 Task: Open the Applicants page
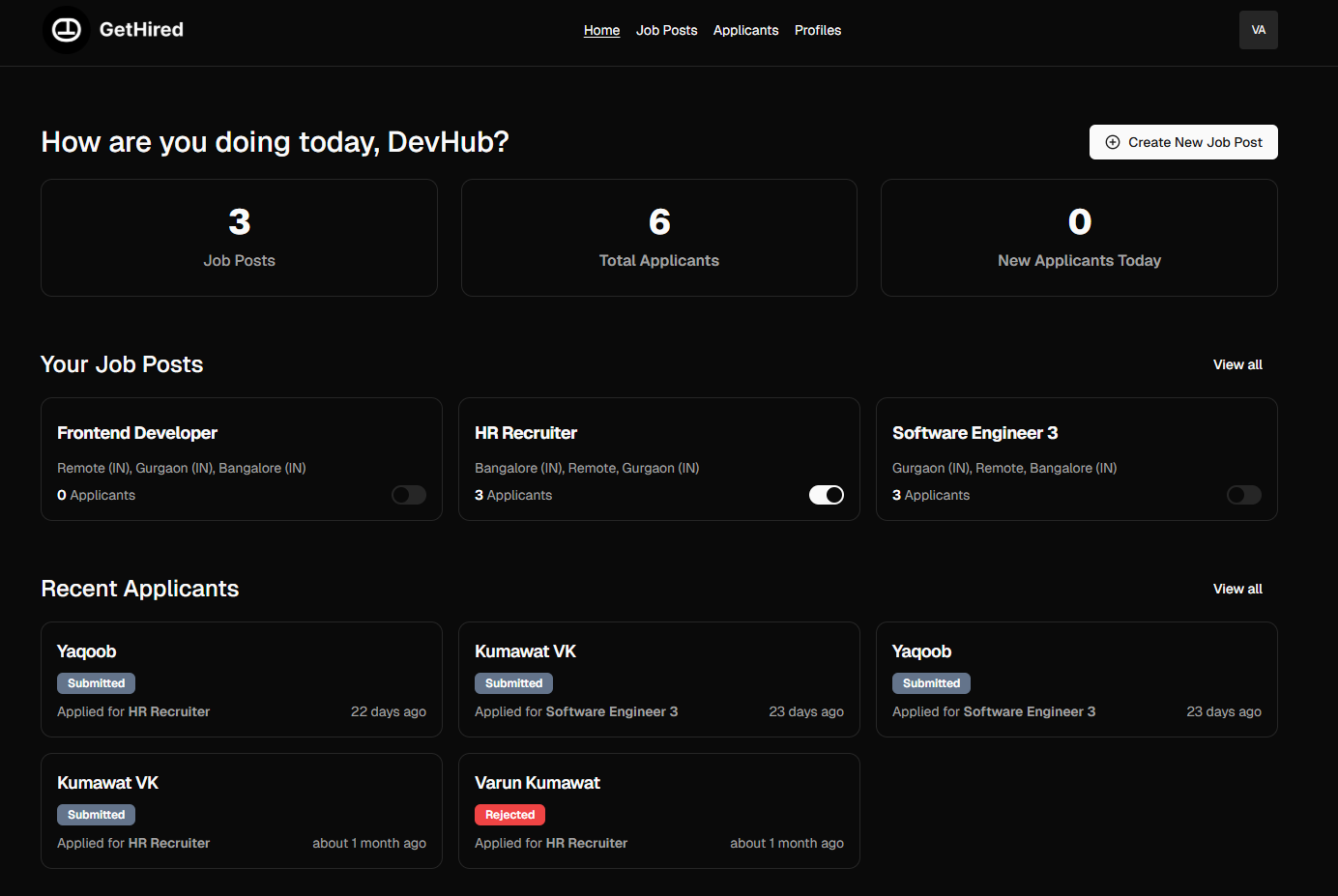click(x=745, y=30)
